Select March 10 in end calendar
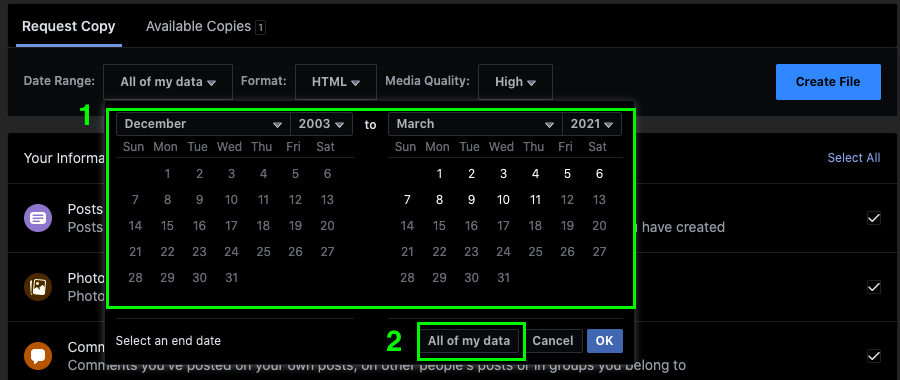Viewport: 900px width, 380px height. (x=503, y=200)
